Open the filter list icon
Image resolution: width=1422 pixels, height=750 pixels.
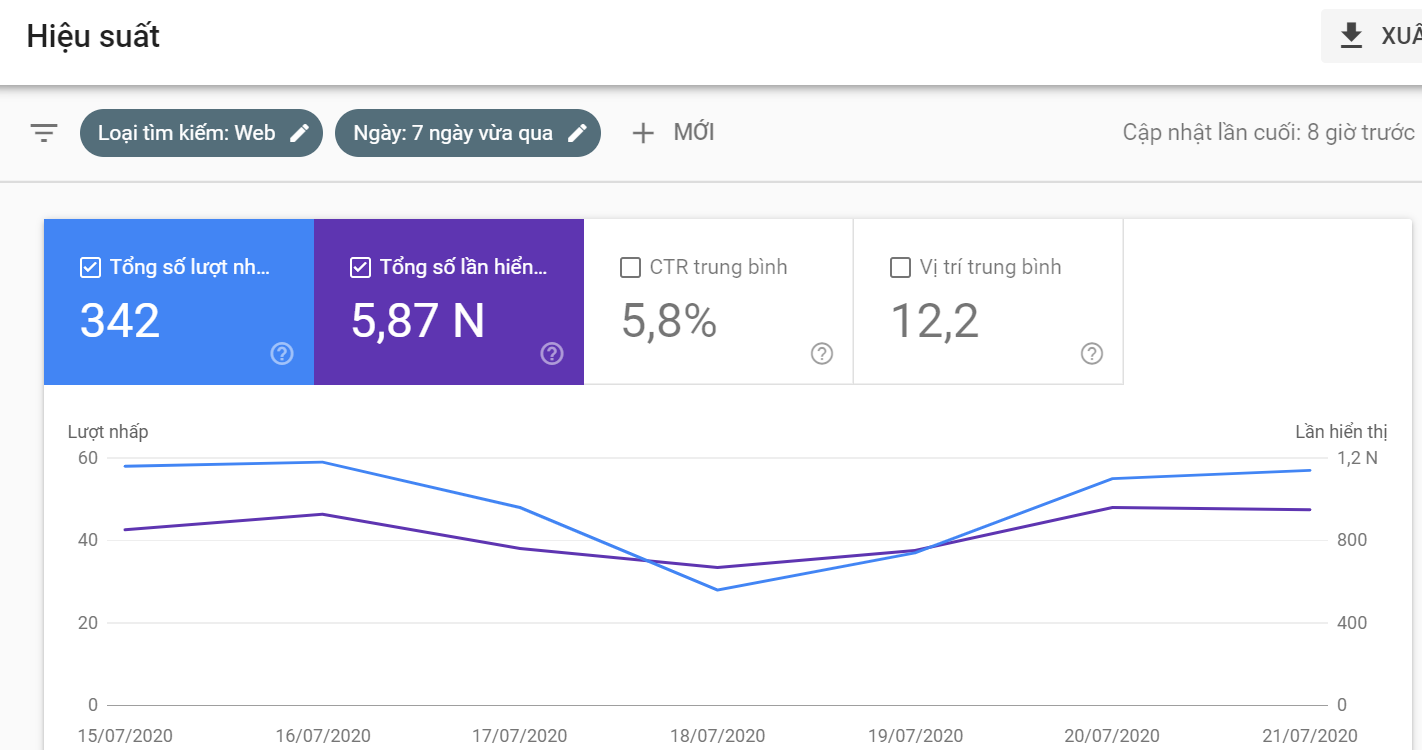[44, 133]
